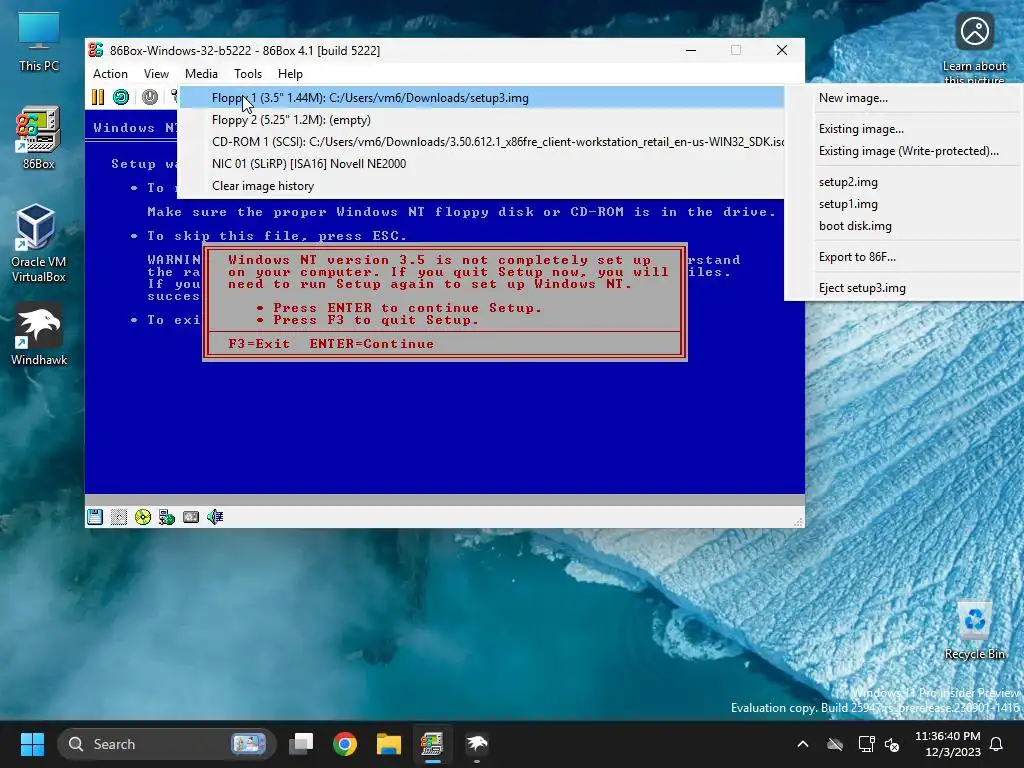1024x768 pixels.
Task: Open the Windows Start menu
Action: click(x=32, y=744)
